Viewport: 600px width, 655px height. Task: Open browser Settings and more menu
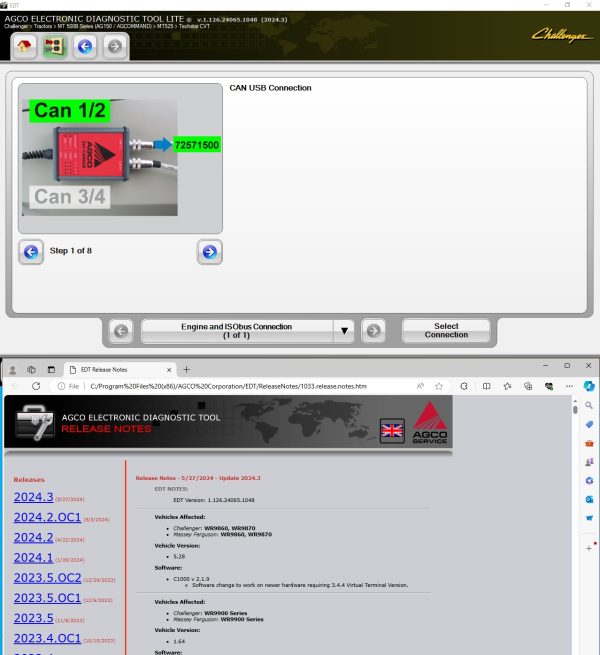tap(569, 386)
